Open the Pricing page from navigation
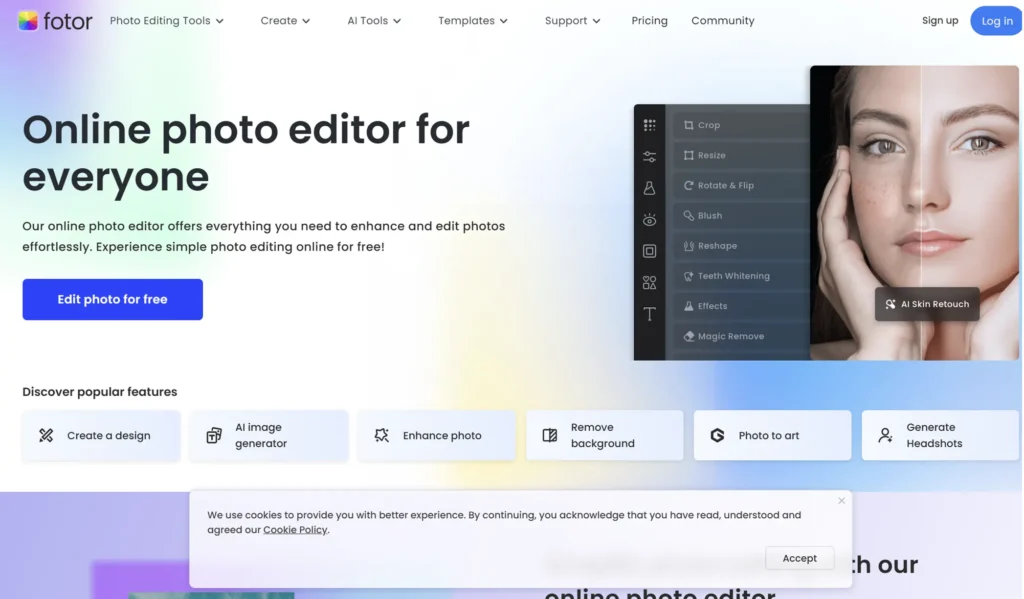The width and height of the screenshot is (1024, 599). point(649,21)
